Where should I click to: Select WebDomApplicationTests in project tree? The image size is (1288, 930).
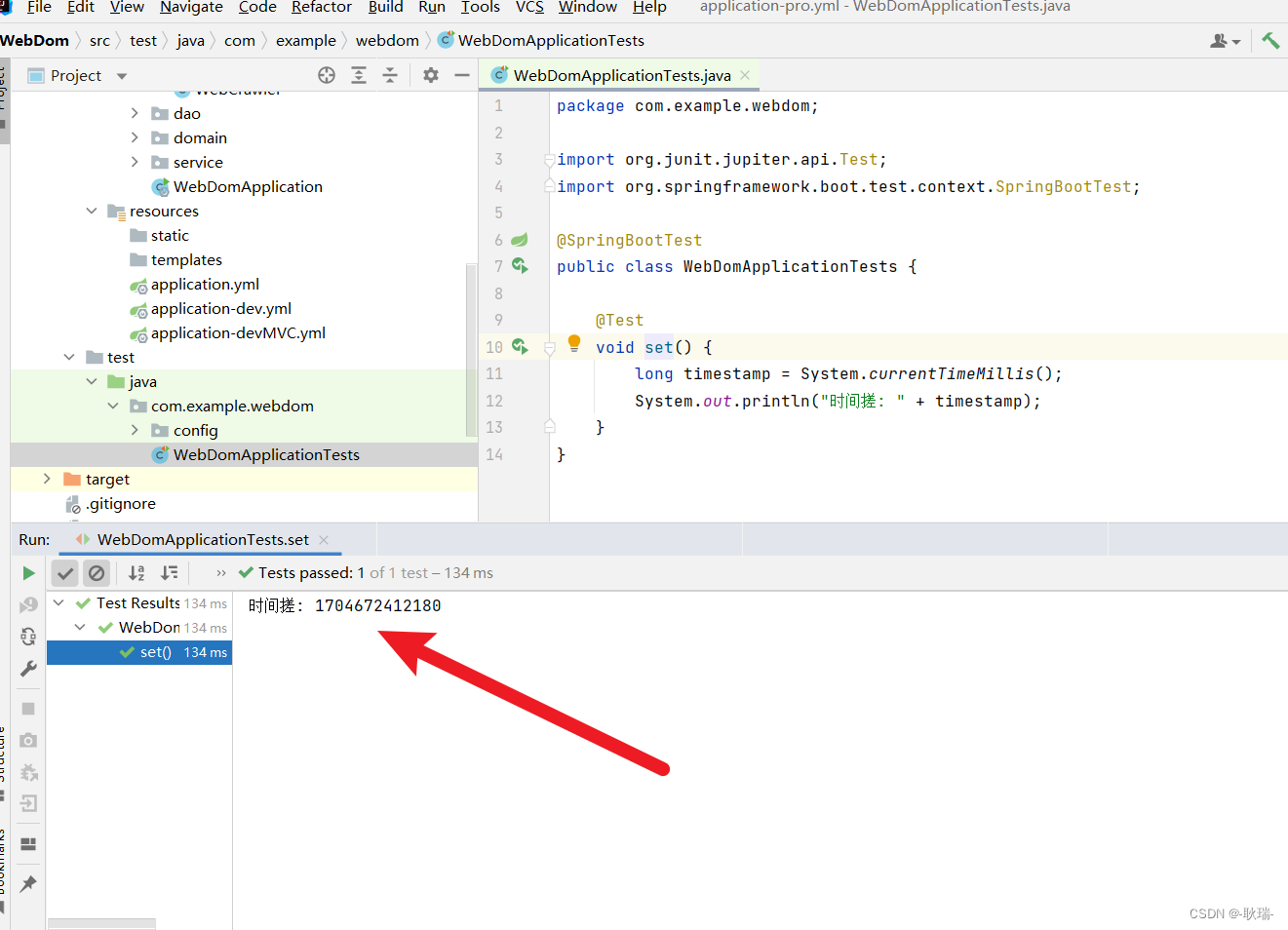[266, 454]
